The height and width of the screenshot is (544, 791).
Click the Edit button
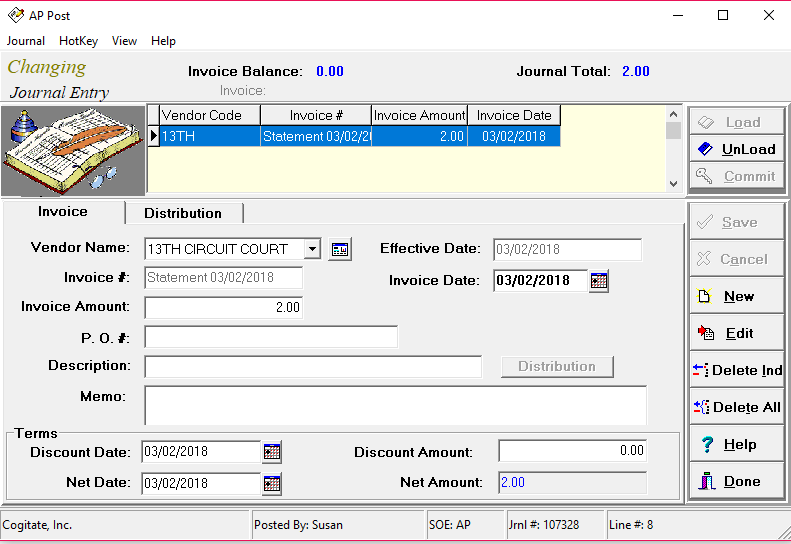[737, 333]
